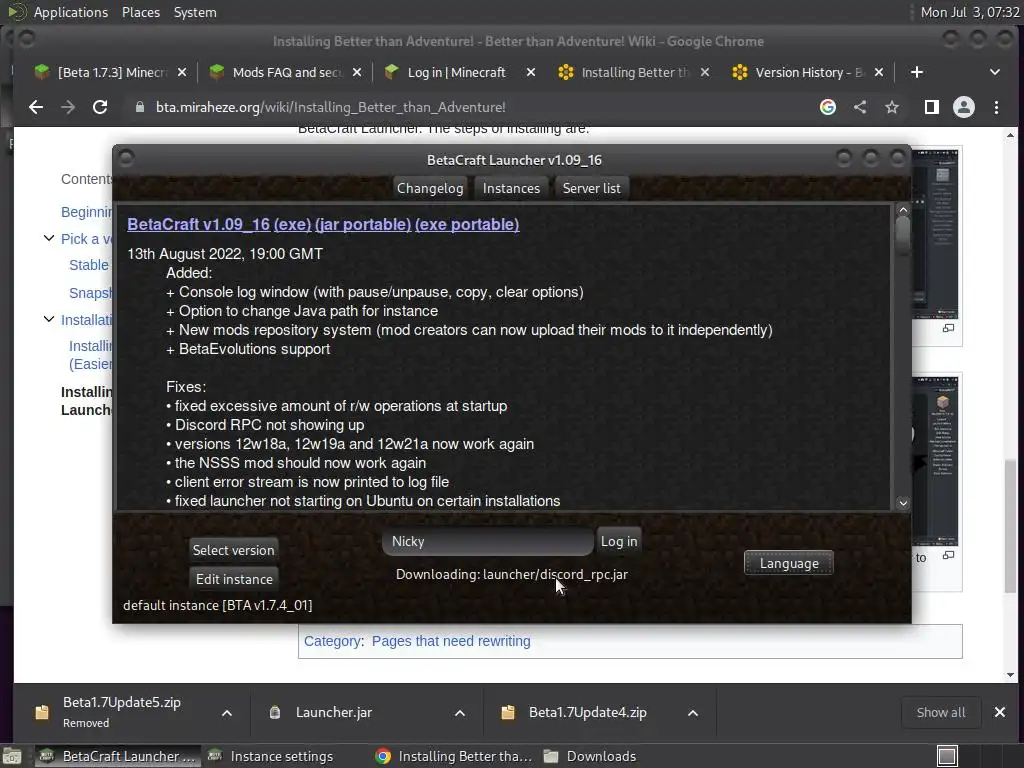The width and height of the screenshot is (1024, 768).
Task: Click the Nicky username input field
Action: 488,541
